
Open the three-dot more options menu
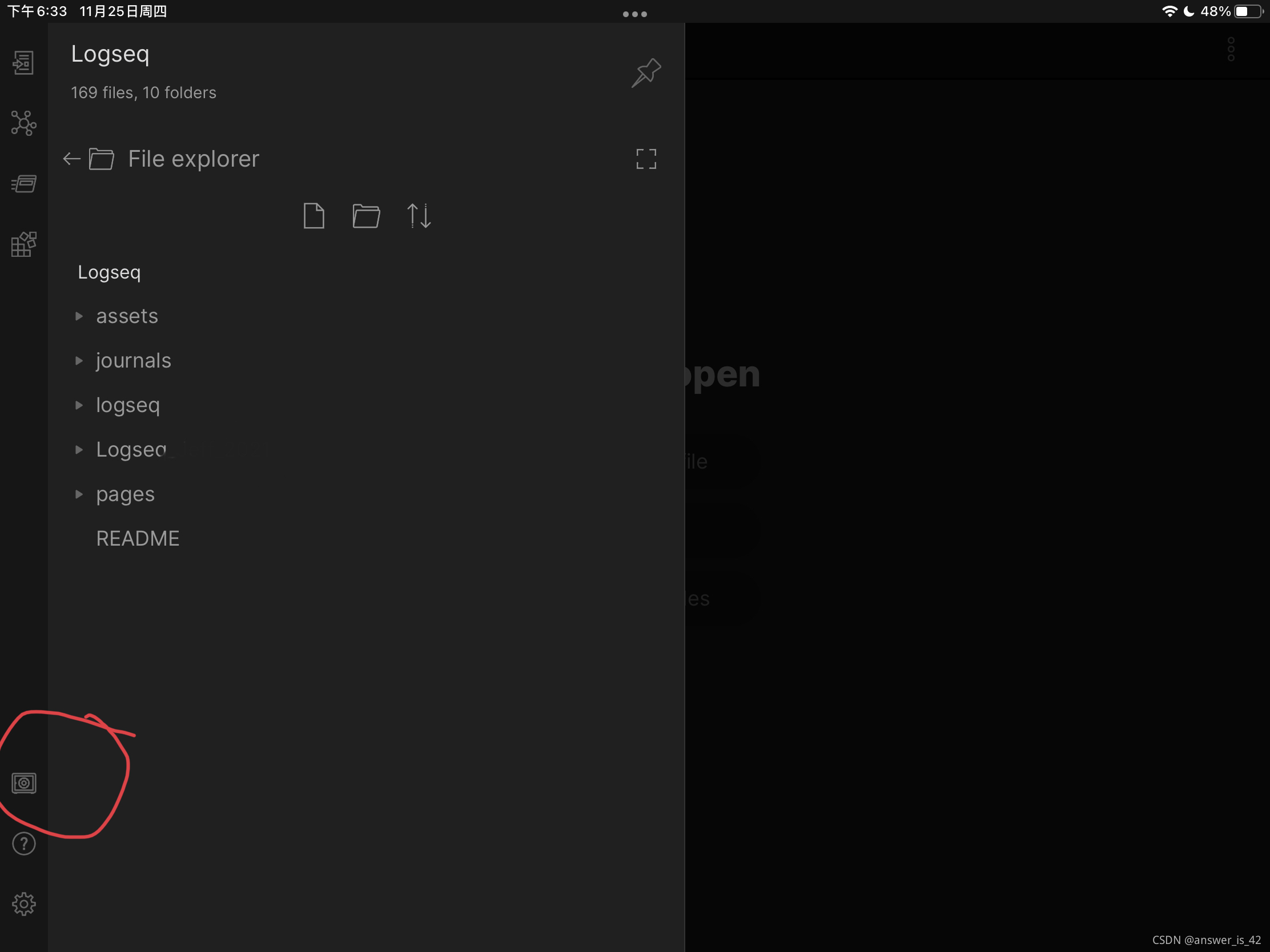click(x=1231, y=50)
